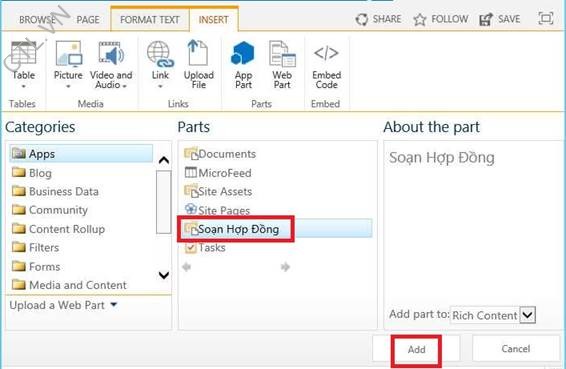The image size is (566, 369).
Task: Choose the Upload File icon
Action: (x=198, y=53)
